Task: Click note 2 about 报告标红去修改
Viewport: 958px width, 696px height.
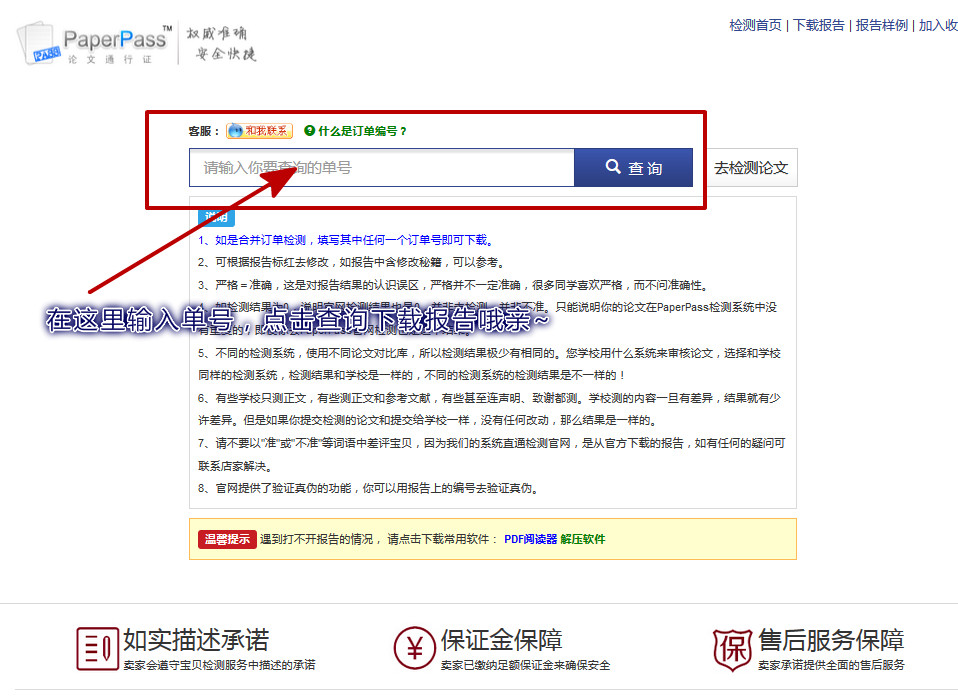Action: [352, 262]
